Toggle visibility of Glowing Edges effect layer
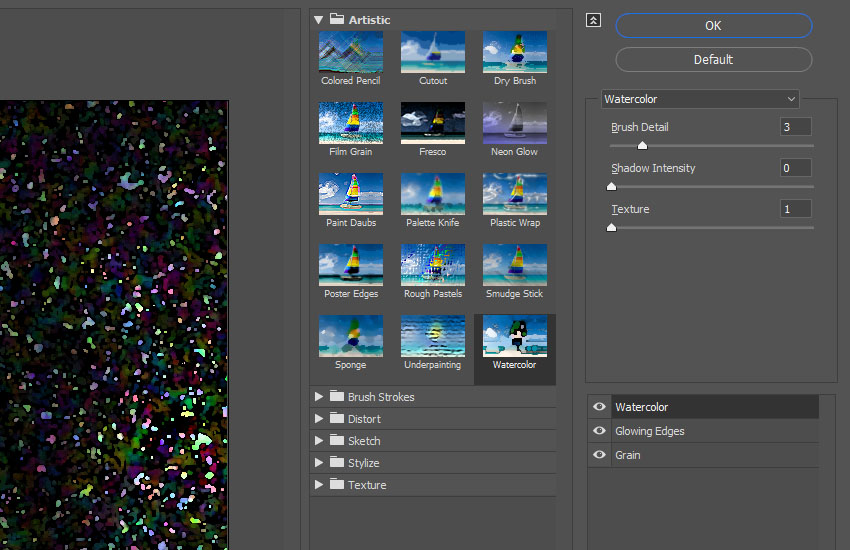850x550 pixels. 599,431
